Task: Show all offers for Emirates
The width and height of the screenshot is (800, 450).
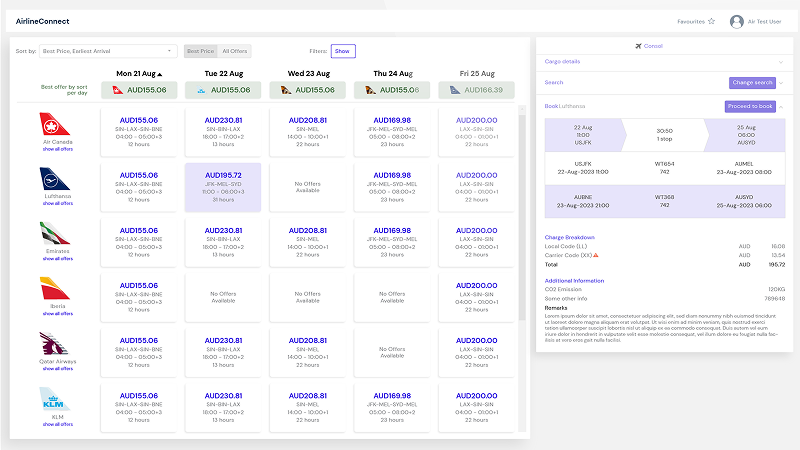Action: 58,259
